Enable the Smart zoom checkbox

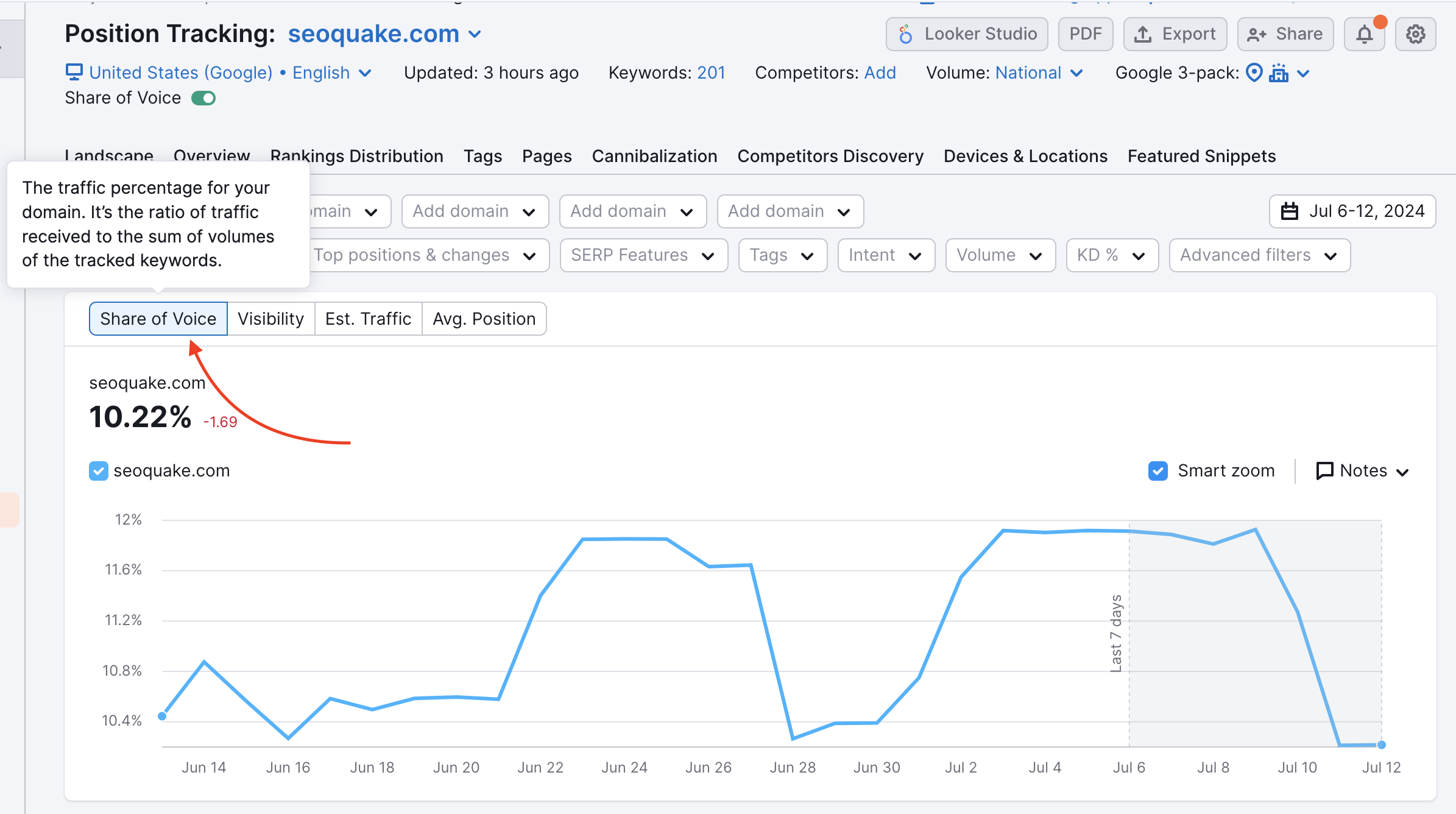[1157, 470]
